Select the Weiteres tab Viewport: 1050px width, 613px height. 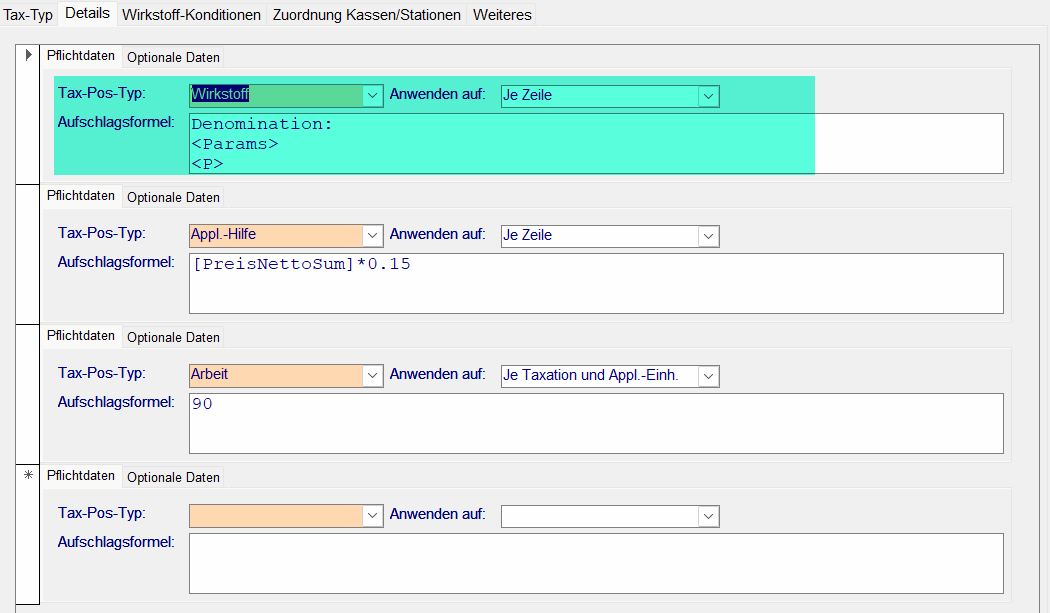502,15
